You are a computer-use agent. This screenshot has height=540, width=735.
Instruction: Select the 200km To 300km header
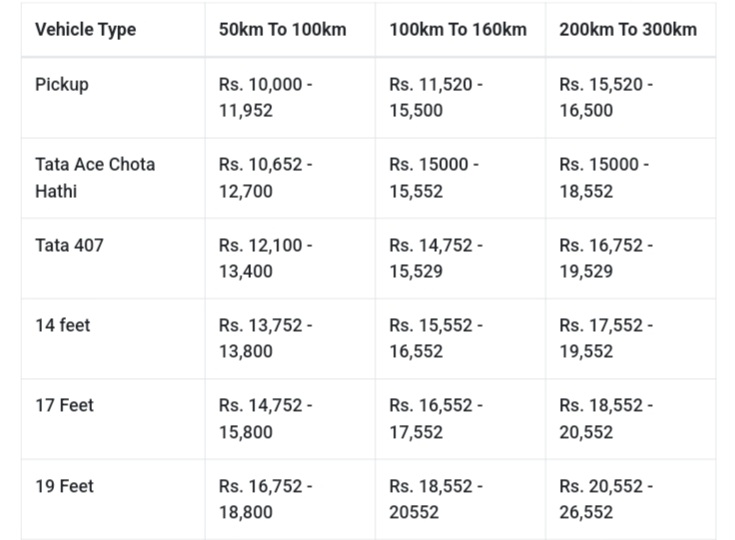627,29
